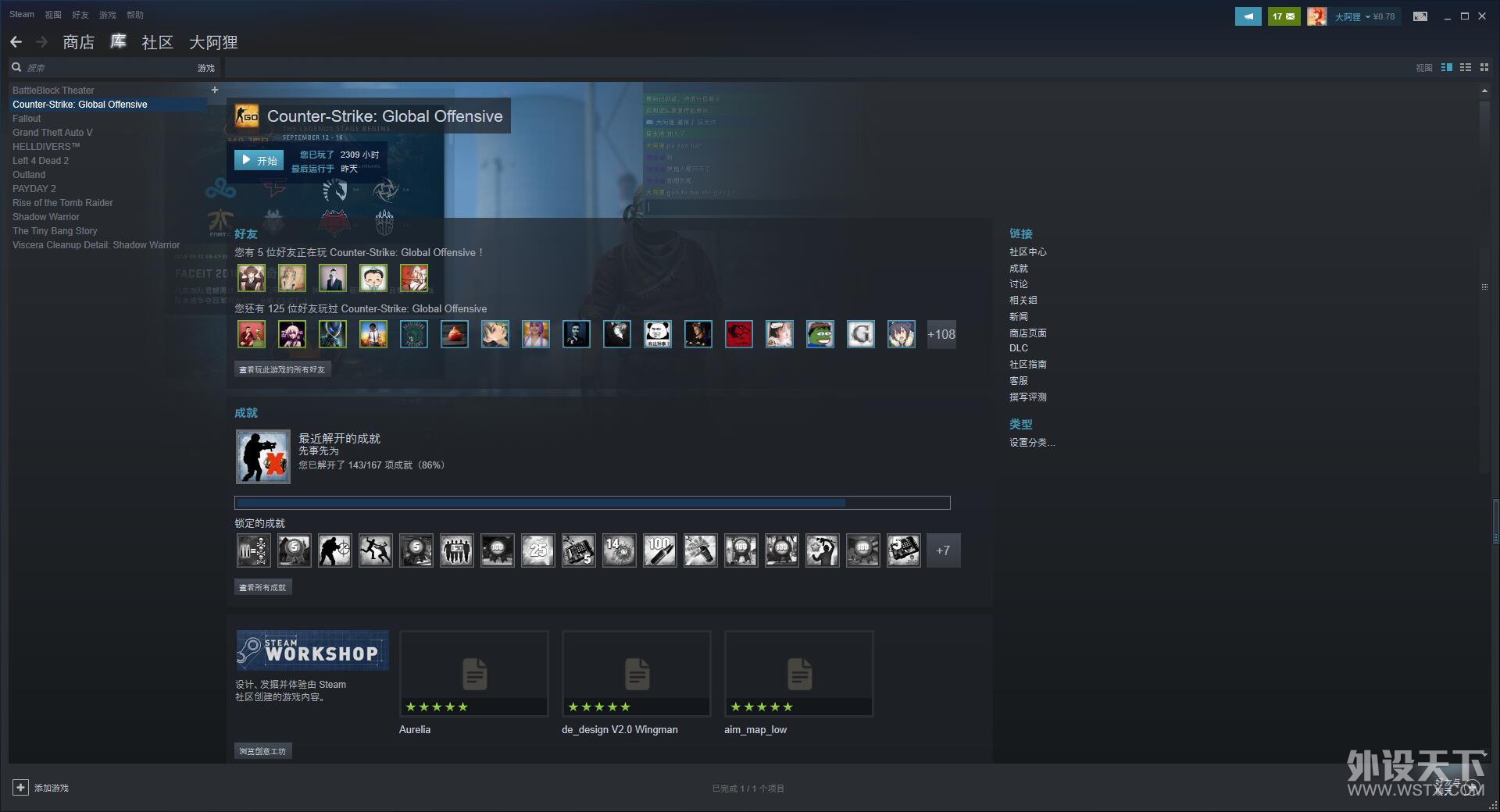Select the list view layout icon
This screenshot has width=1500, height=812.
(1466, 68)
